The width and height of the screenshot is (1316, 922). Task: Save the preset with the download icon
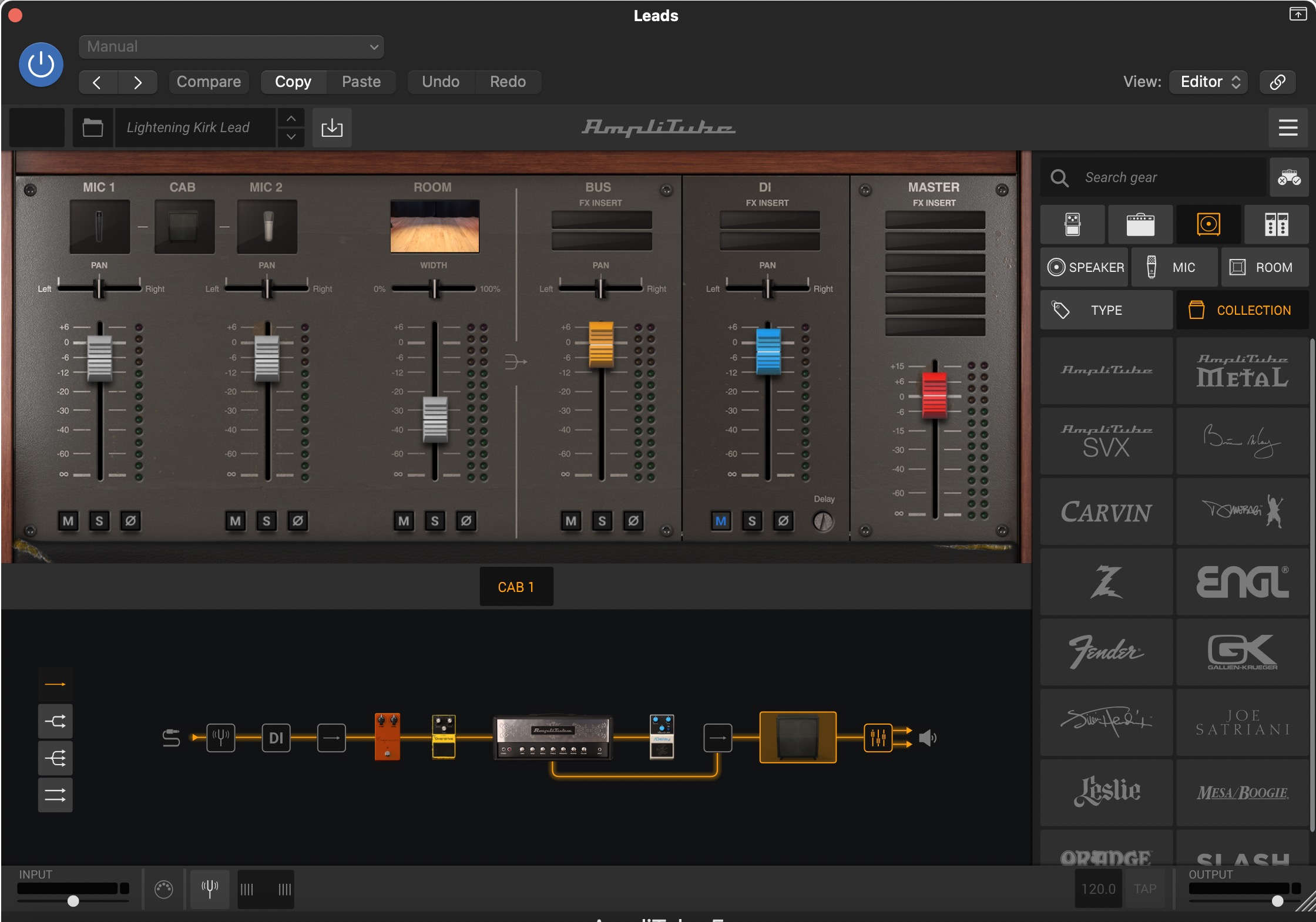(332, 127)
